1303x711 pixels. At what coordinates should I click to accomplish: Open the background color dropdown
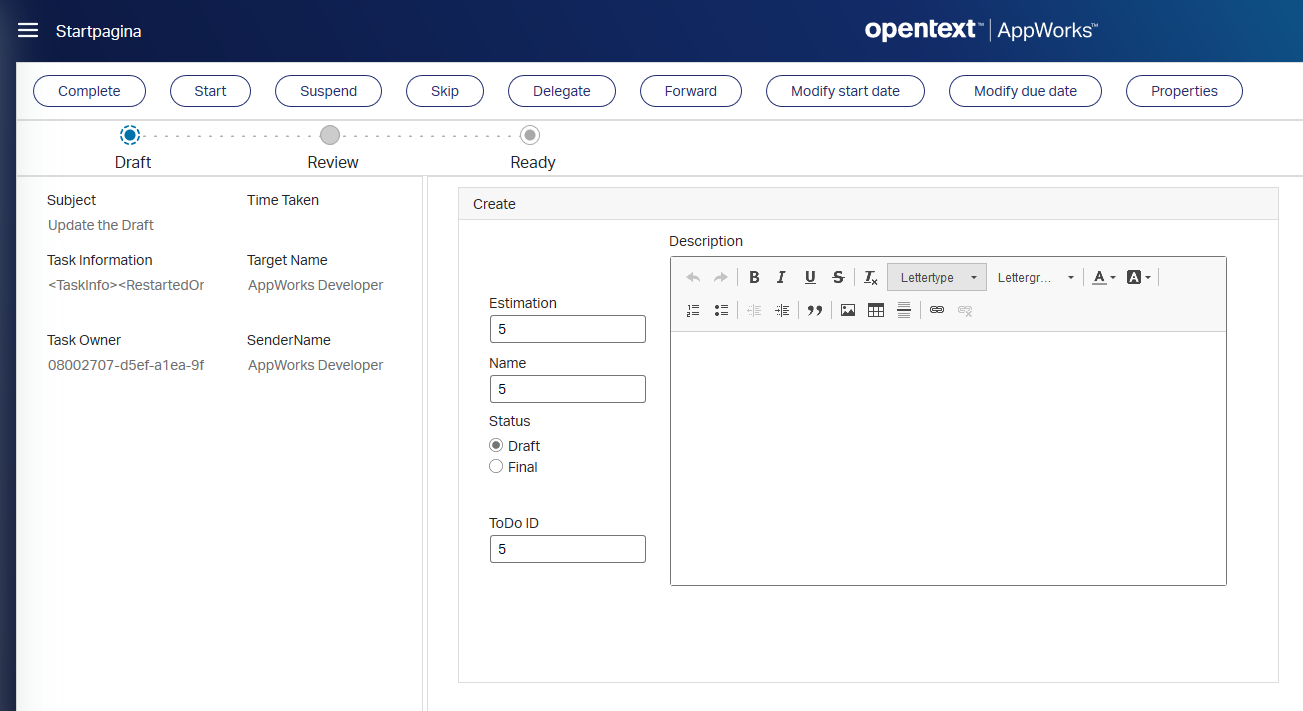tap(1139, 277)
